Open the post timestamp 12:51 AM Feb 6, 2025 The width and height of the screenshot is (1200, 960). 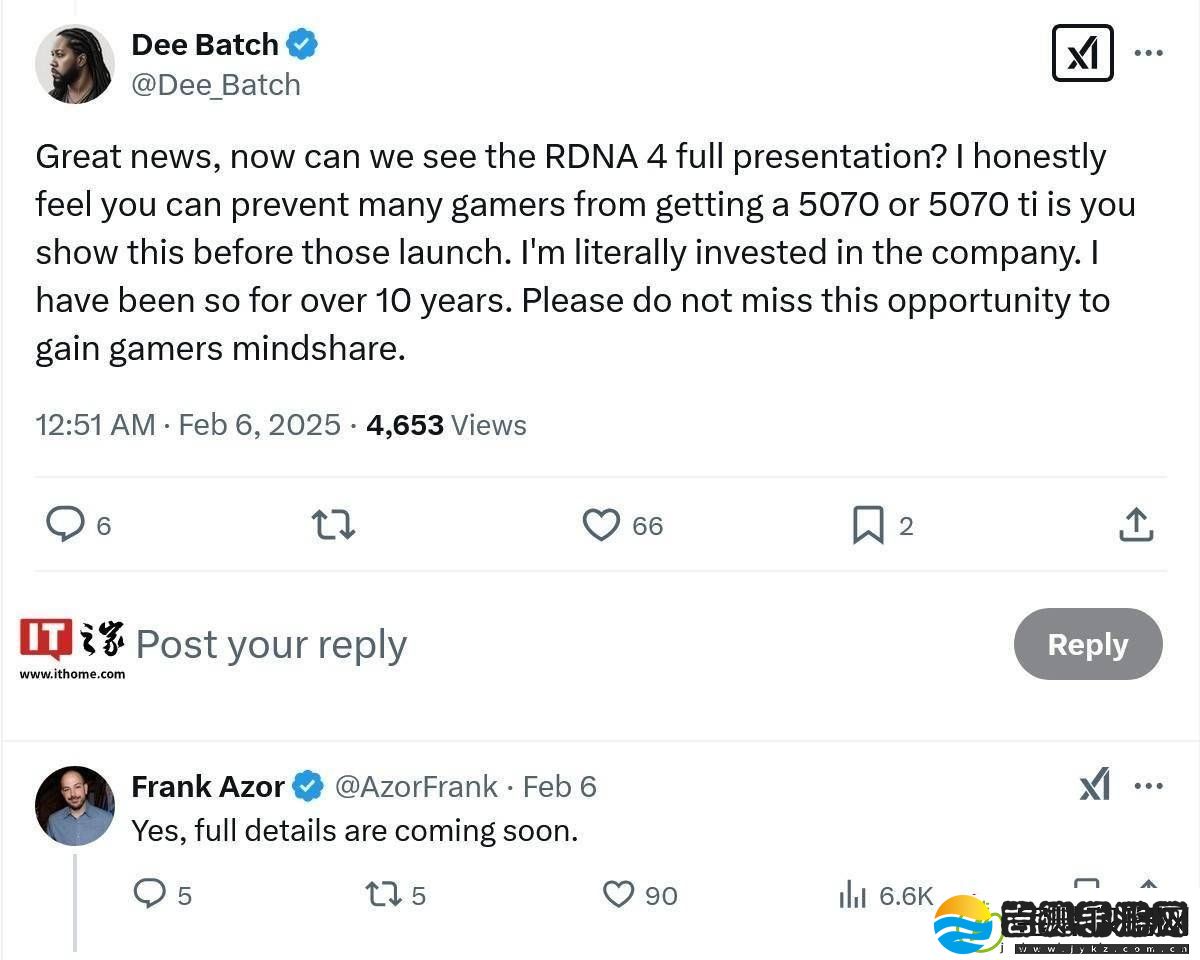pos(188,425)
